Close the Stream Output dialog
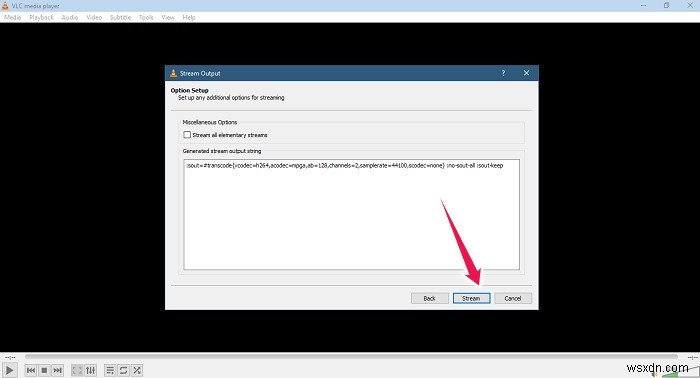700x378 pixels. (x=526, y=73)
